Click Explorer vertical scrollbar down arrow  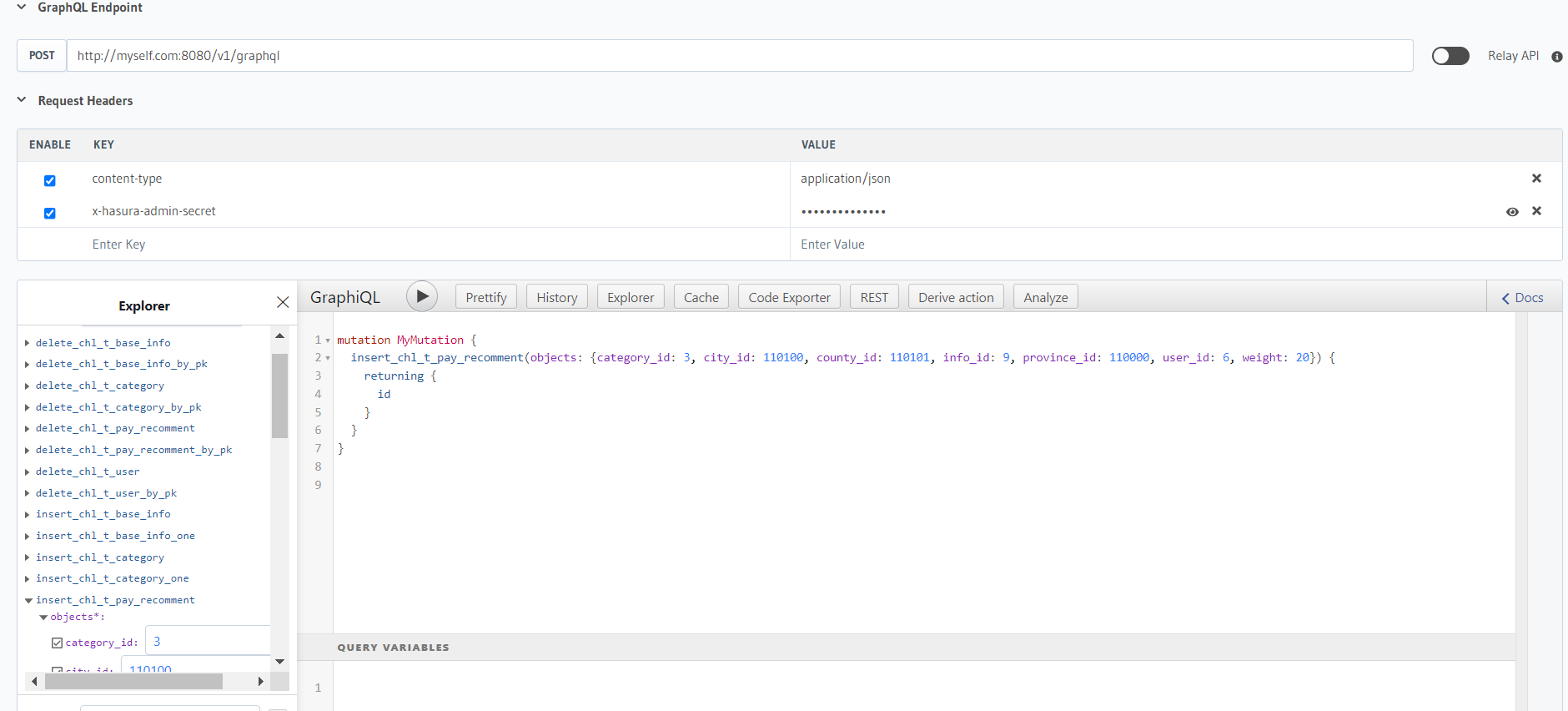(280, 661)
